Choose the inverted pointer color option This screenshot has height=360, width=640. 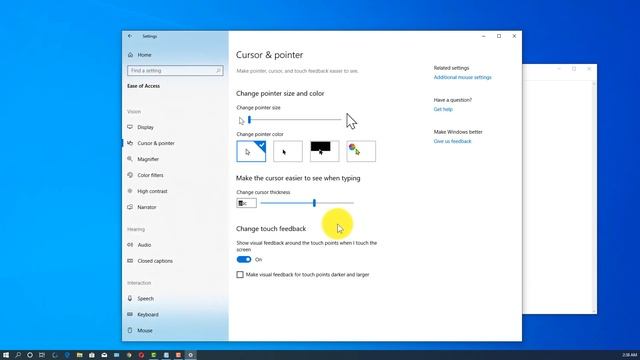pyautogui.click(x=324, y=151)
